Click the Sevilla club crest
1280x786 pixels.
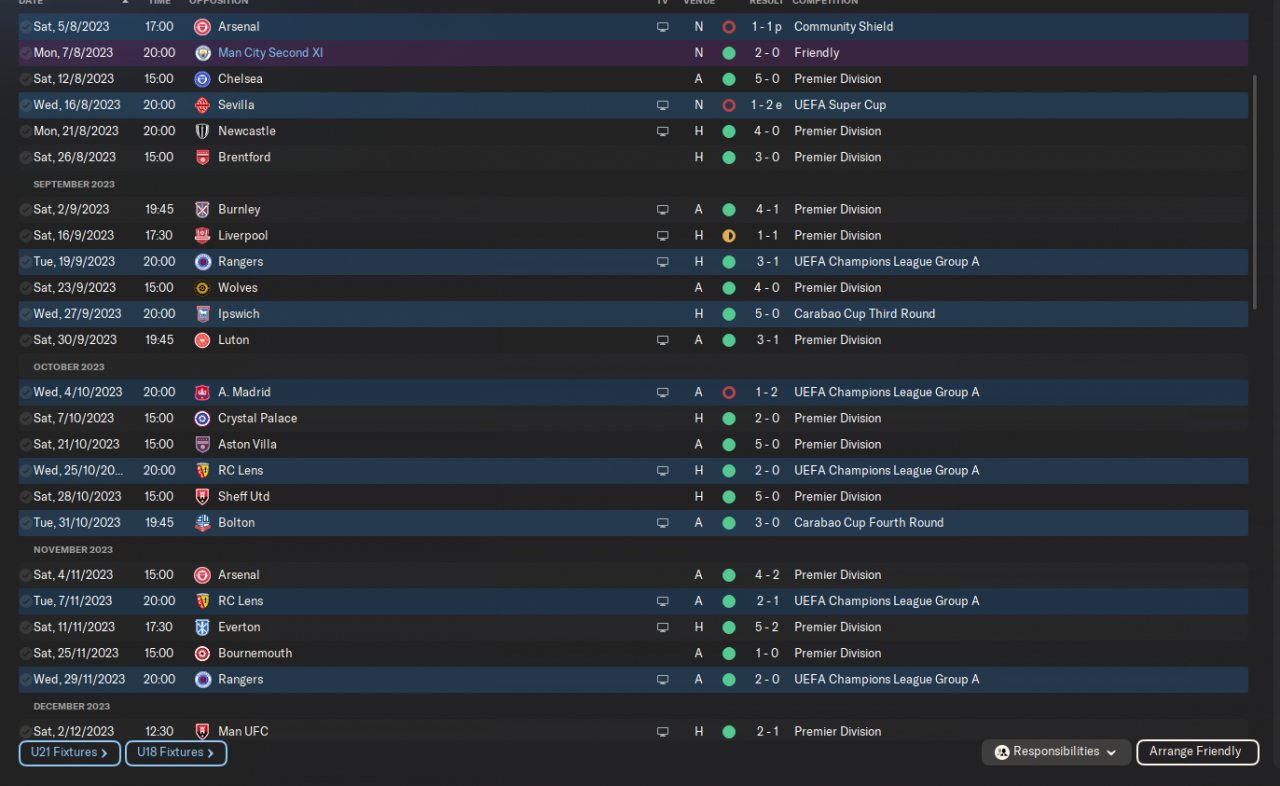click(x=203, y=105)
